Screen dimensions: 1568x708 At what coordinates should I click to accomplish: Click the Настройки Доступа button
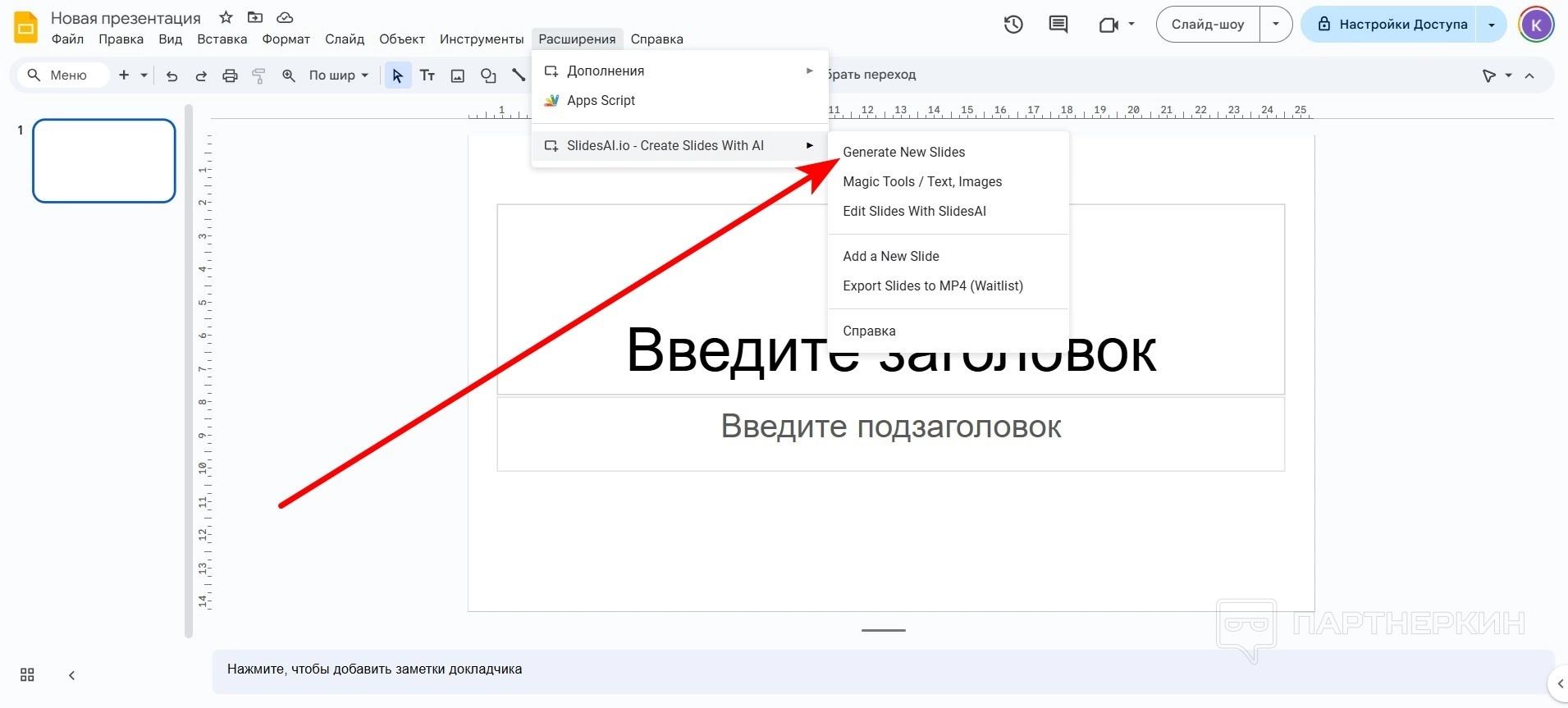(x=1392, y=25)
